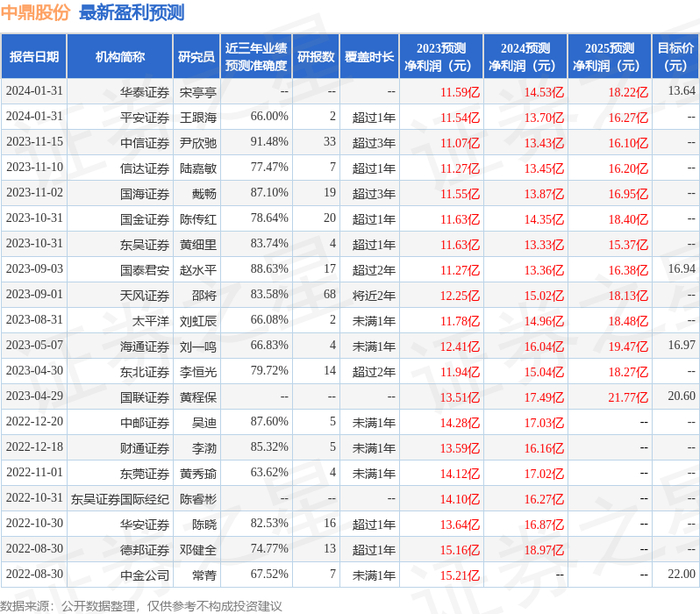Select the 2024预测净利润 column header
Viewport: 700px width, 614px height.
click(x=525, y=57)
